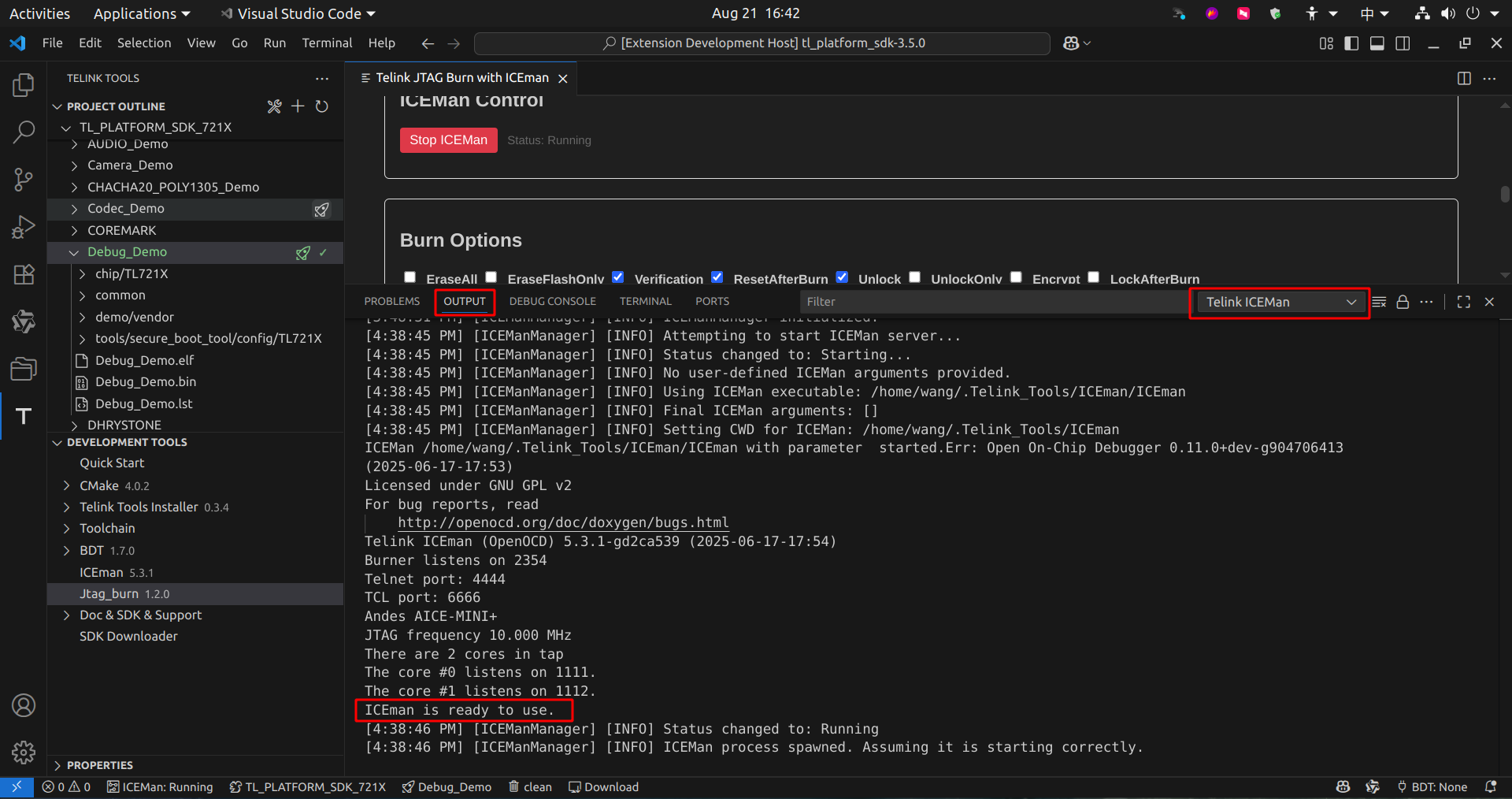Open the Telink ICEMan output channel dropdown

coord(1280,302)
